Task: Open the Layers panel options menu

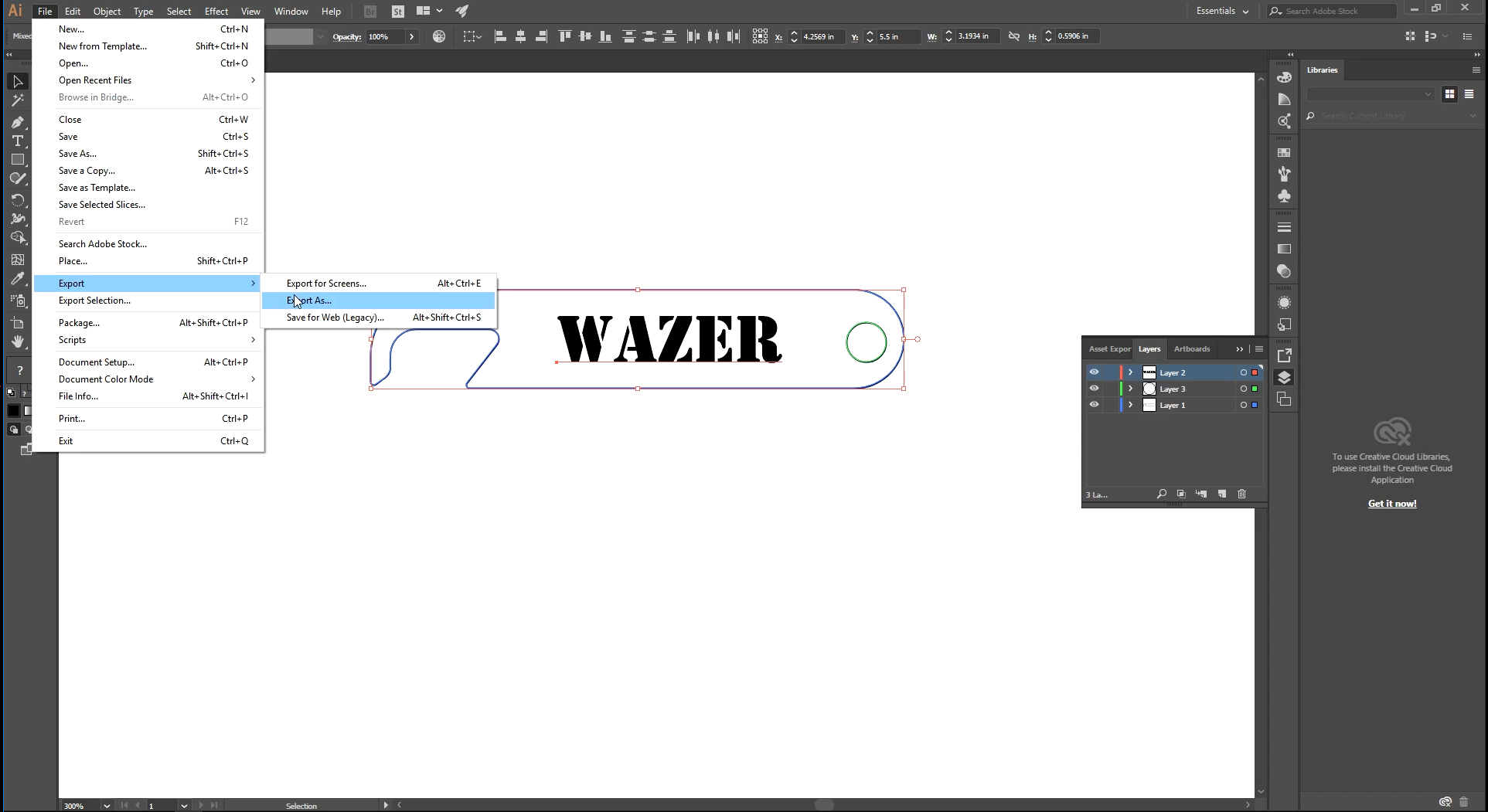Action: (x=1259, y=349)
